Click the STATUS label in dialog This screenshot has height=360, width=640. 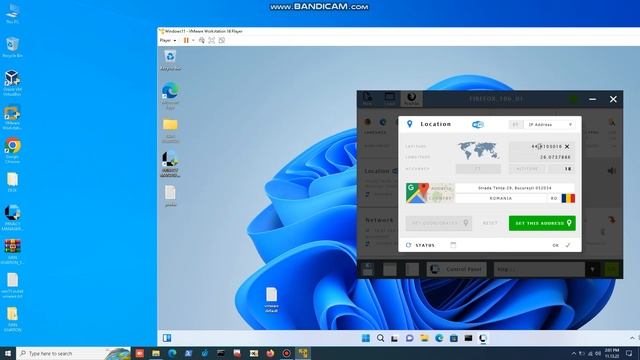click(425, 245)
